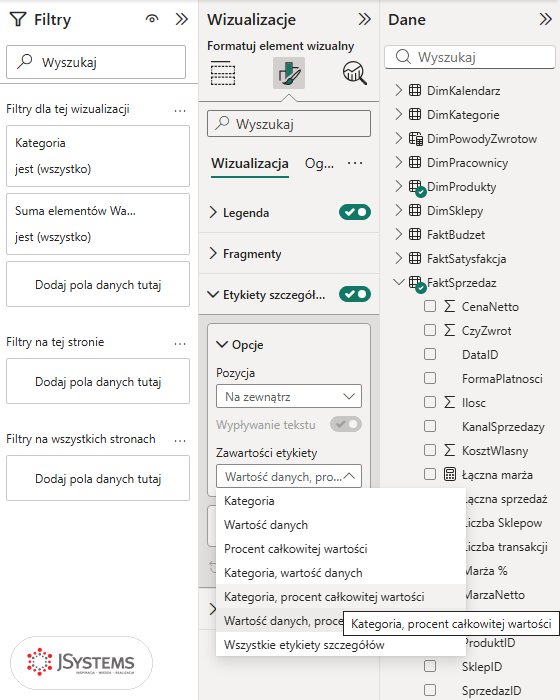Viewport: 560px width, 700px height.
Task: Check the FormaPlatnosci field checkbox
Action: point(430,379)
